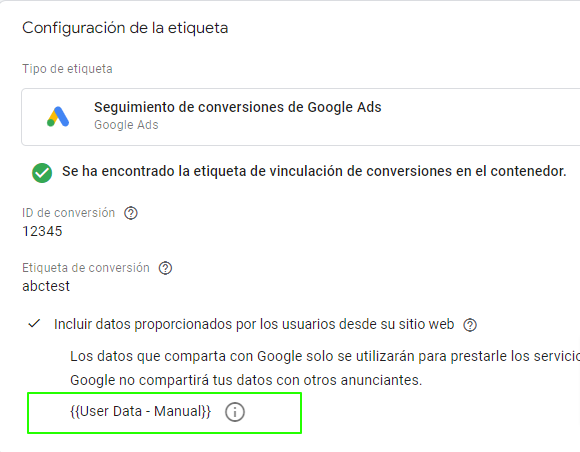Open the Seguimiento de conversiones tag type card
Viewport: 580px width, 452px height.
coord(300,117)
